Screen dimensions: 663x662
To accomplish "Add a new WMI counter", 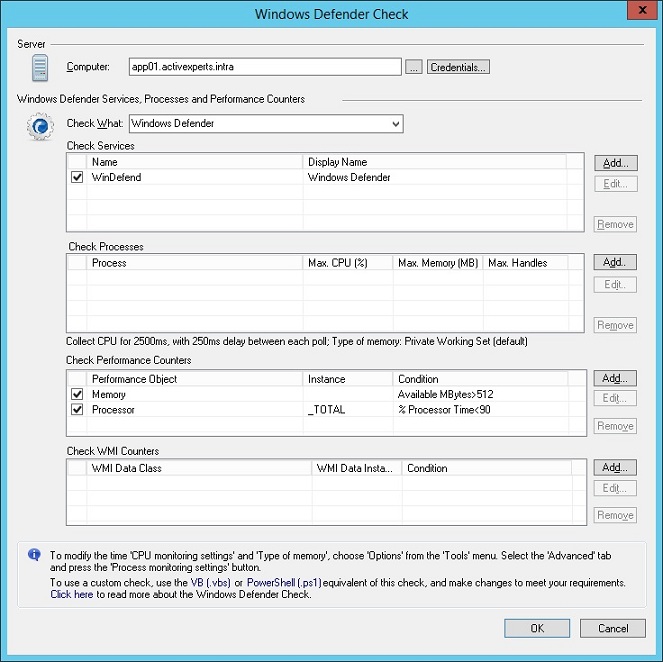I will click(615, 468).
